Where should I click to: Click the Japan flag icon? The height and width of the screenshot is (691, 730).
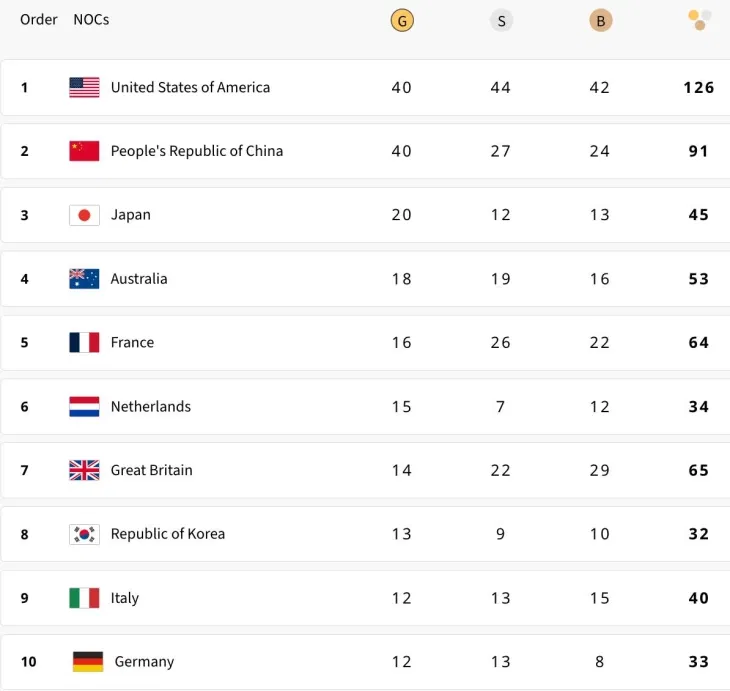84,215
